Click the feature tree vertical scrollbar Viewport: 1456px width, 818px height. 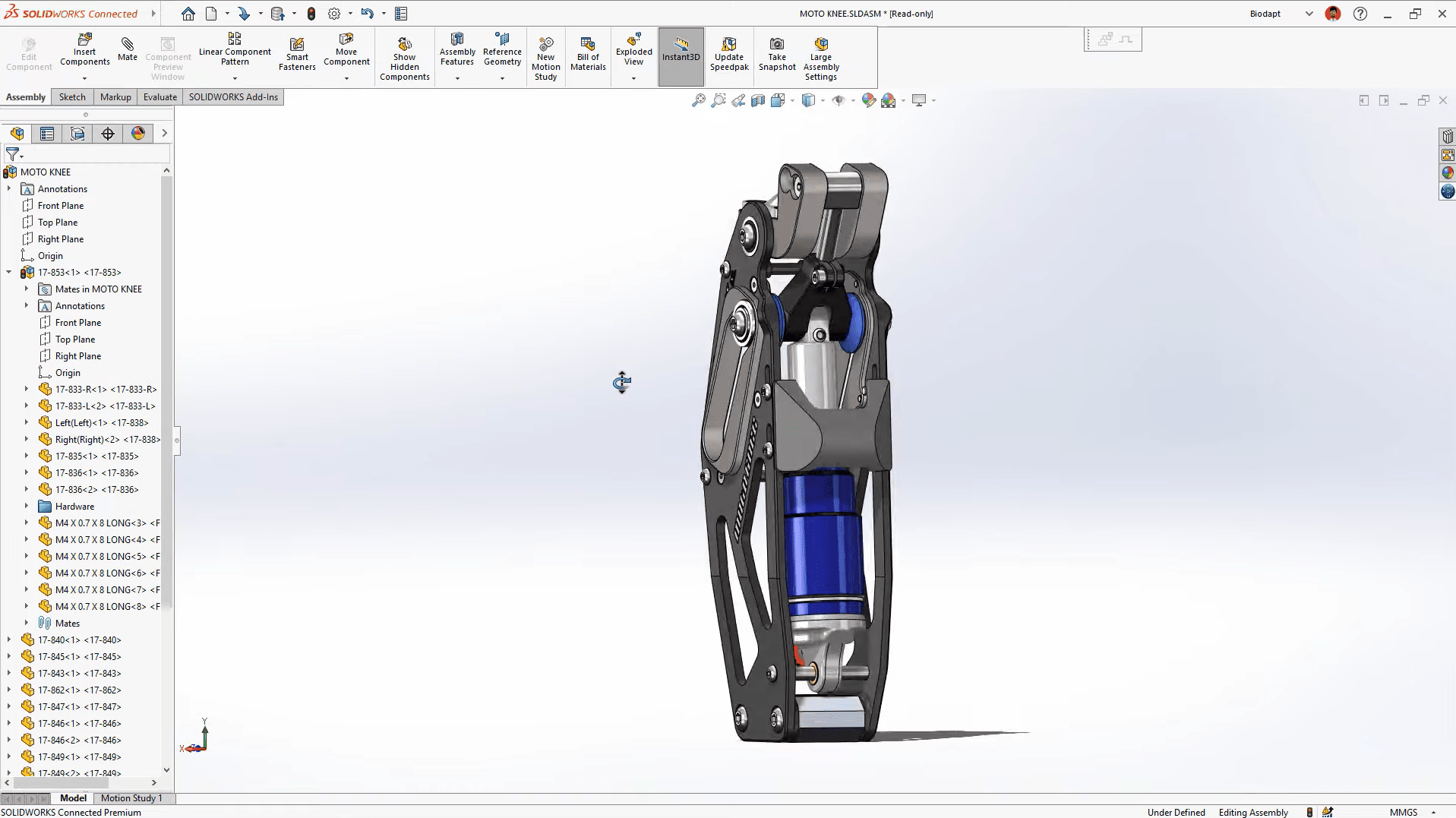pyautogui.click(x=166, y=392)
